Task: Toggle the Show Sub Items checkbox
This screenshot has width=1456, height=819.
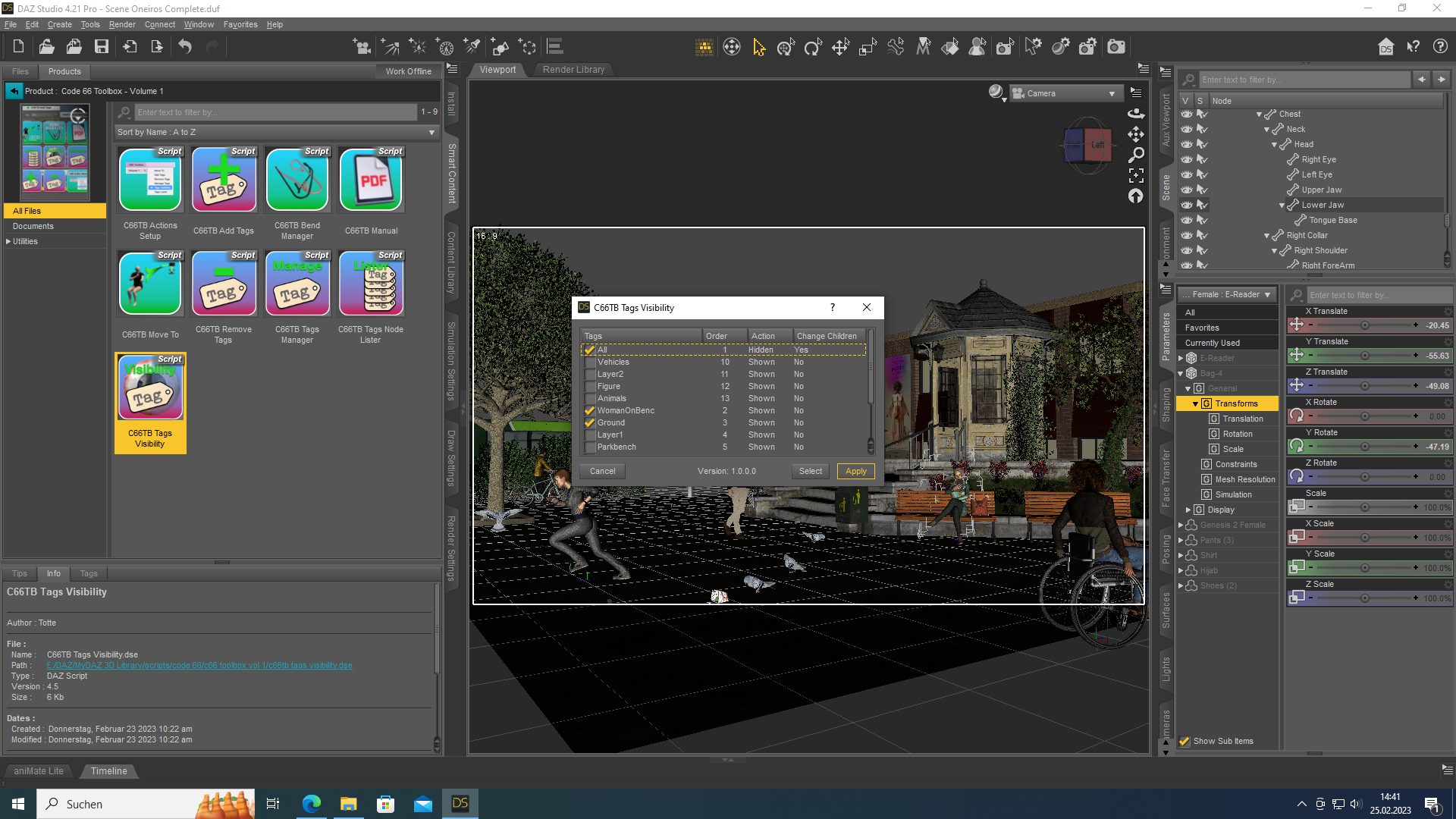Action: point(1185,741)
